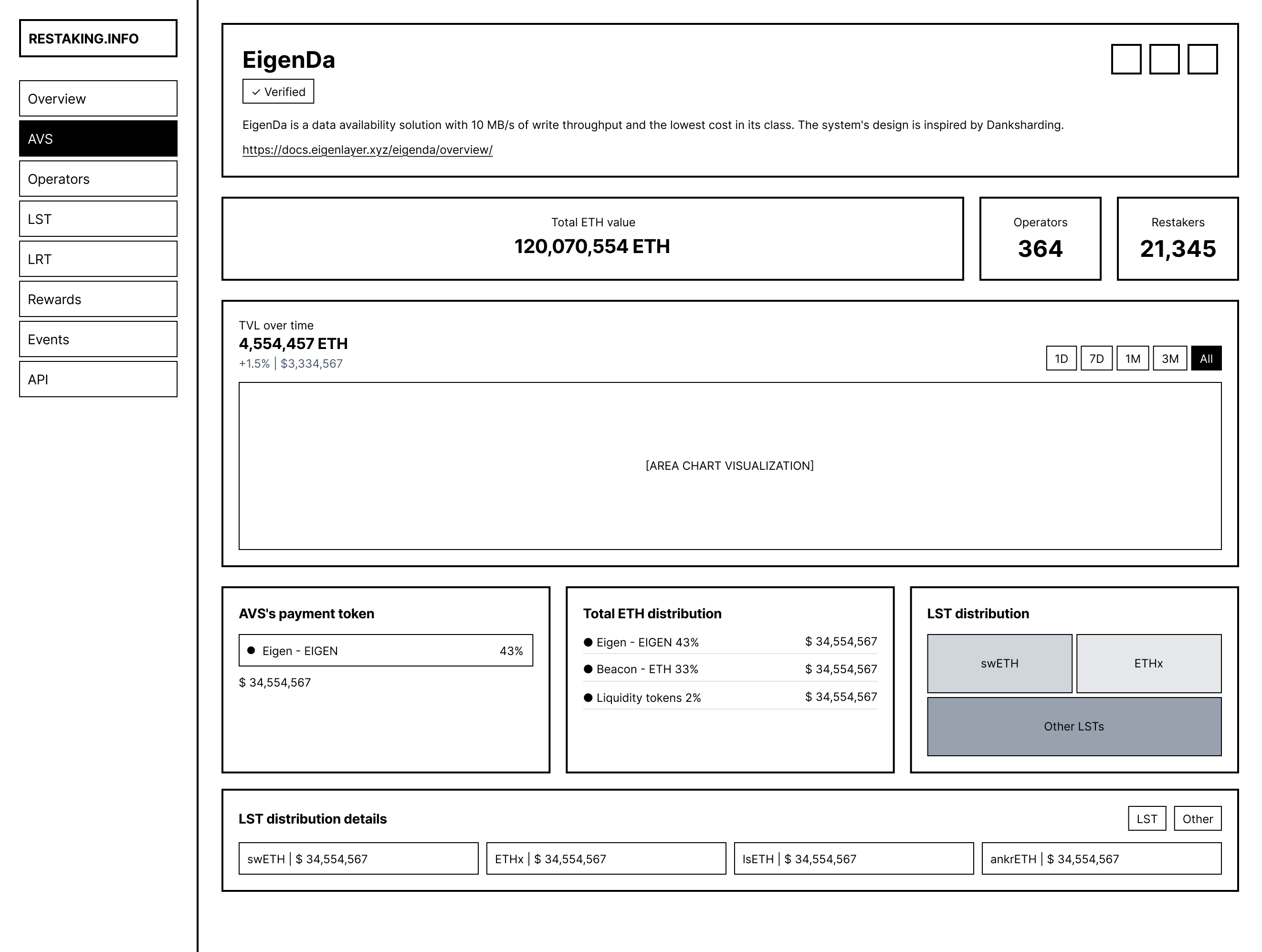
Task: Click the Liquidity tokens 2% row
Action: [730, 698]
